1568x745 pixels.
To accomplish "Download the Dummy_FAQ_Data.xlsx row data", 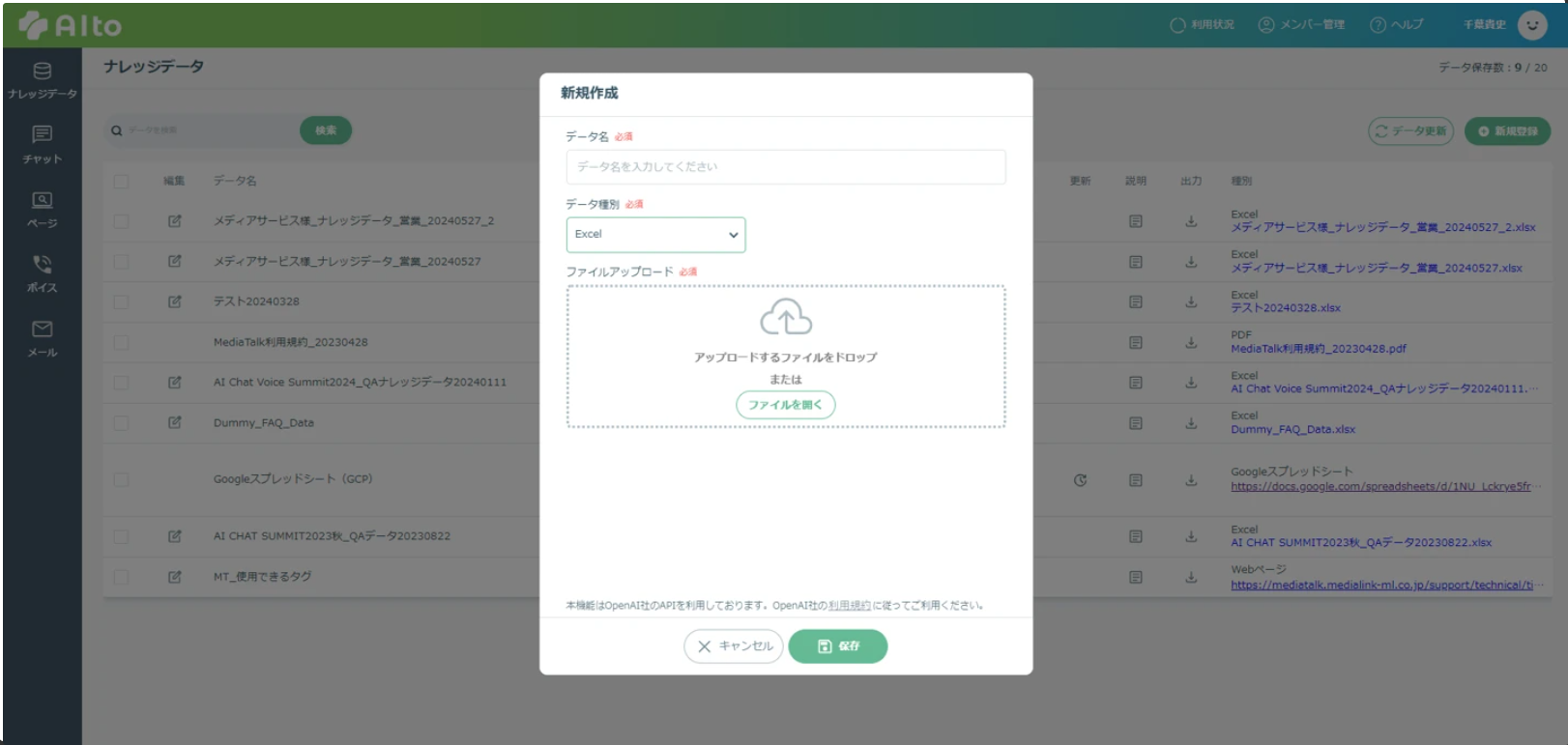I will (1191, 423).
